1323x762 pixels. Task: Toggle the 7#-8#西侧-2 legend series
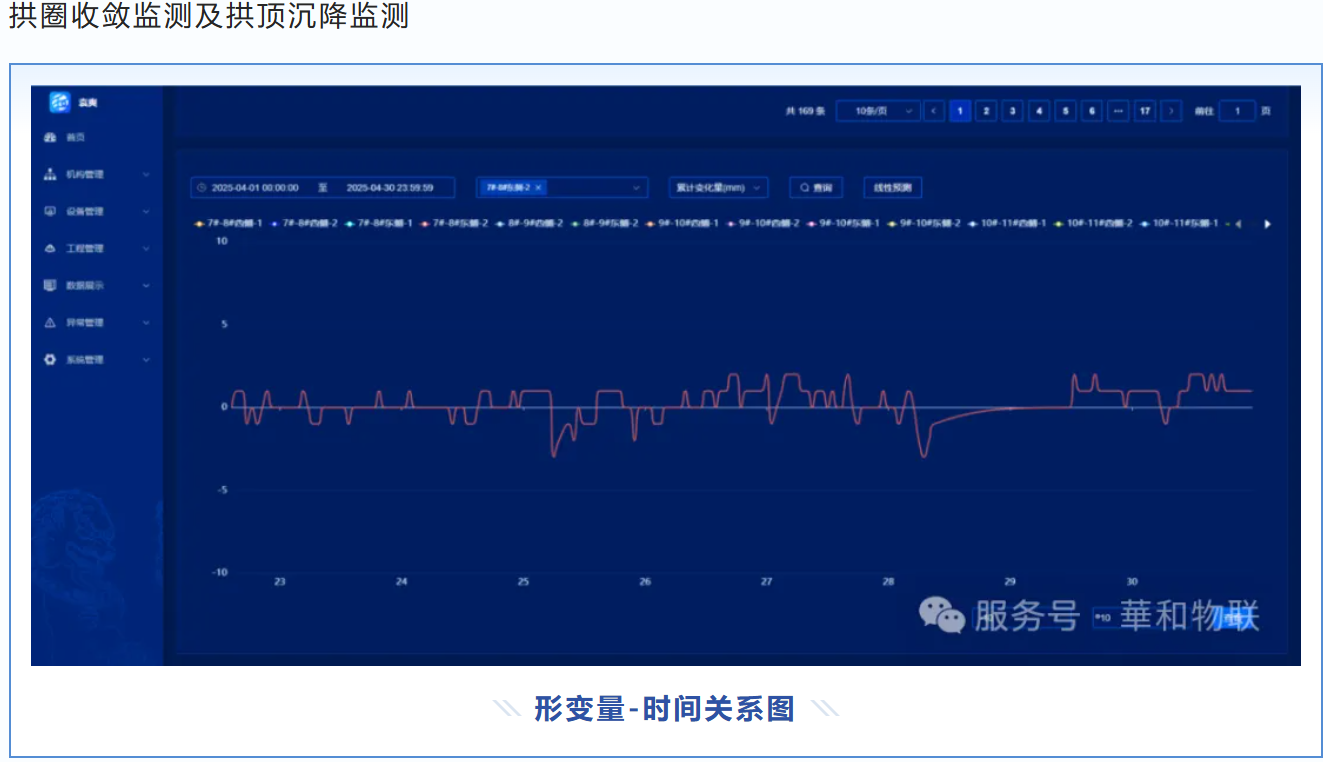(304, 224)
